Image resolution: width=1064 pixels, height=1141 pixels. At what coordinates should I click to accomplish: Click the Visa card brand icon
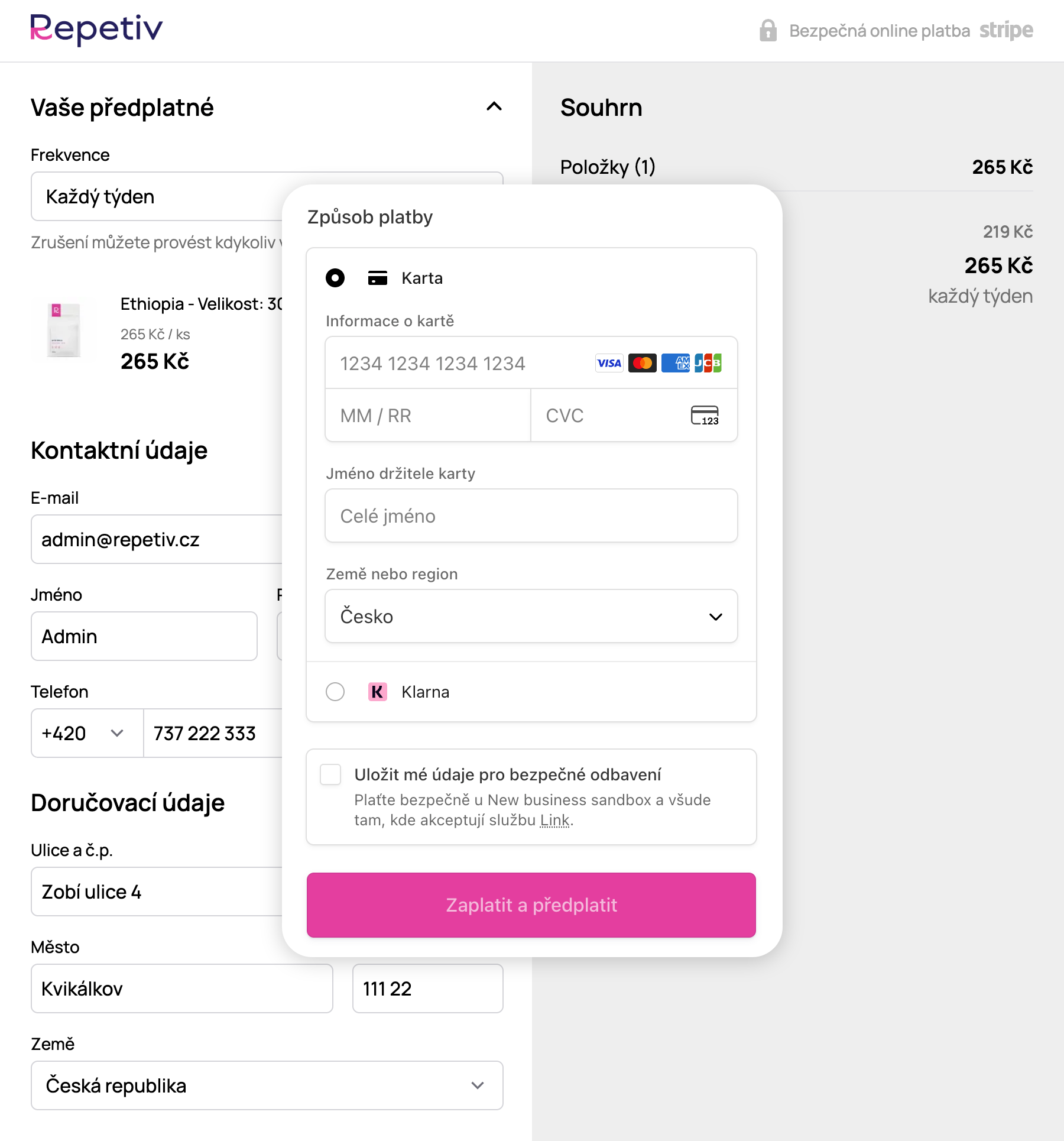(x=609, y=363)
